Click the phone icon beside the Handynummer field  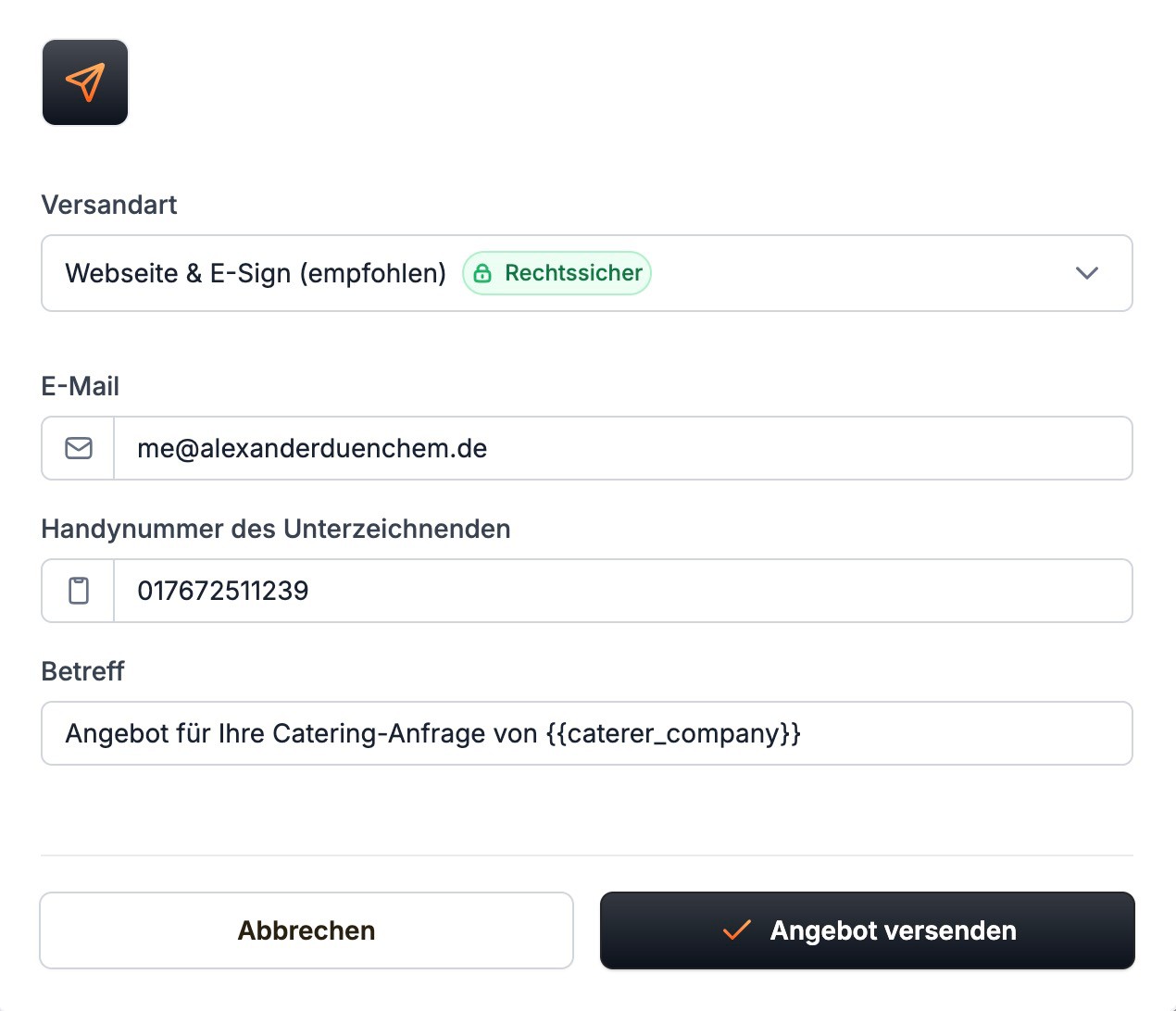click(79, 591)
